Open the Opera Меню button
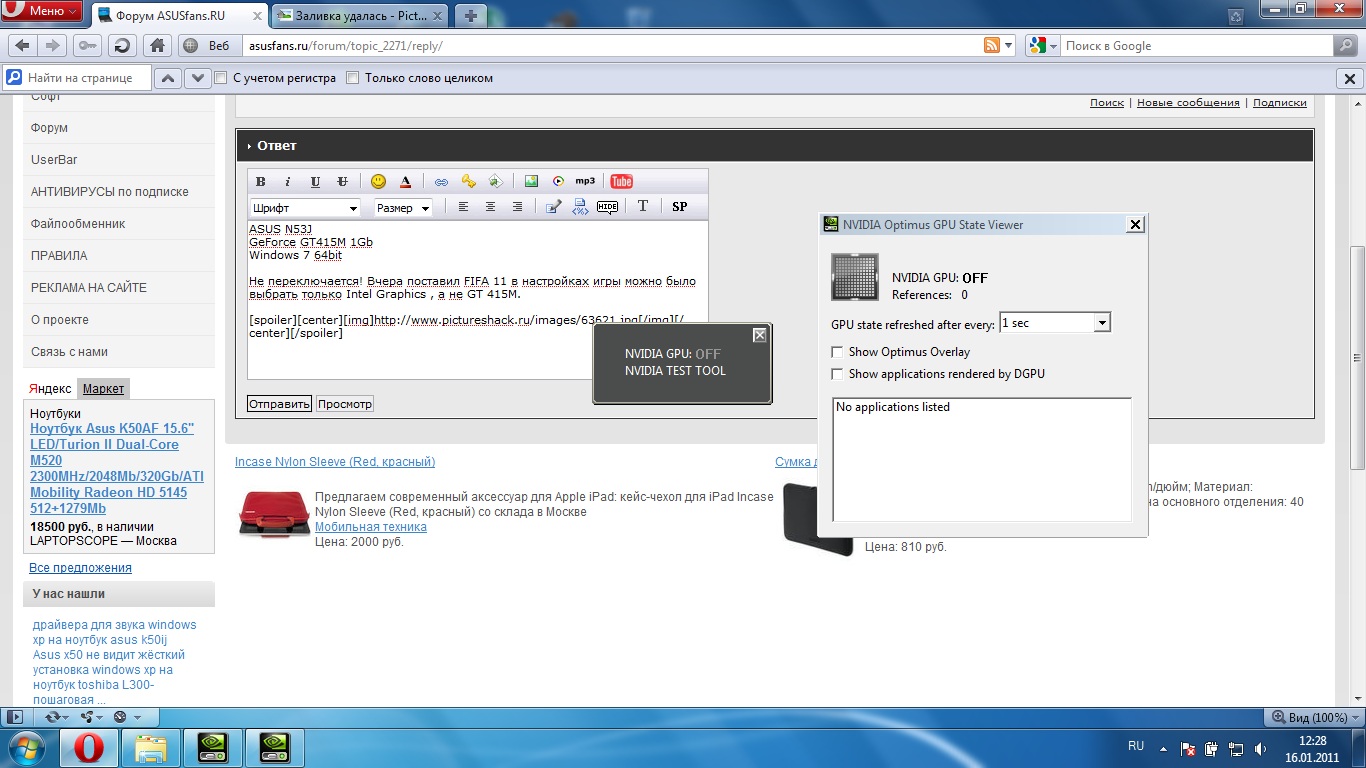This screenshot has height=768, width=1366. (x=43, y=11)
